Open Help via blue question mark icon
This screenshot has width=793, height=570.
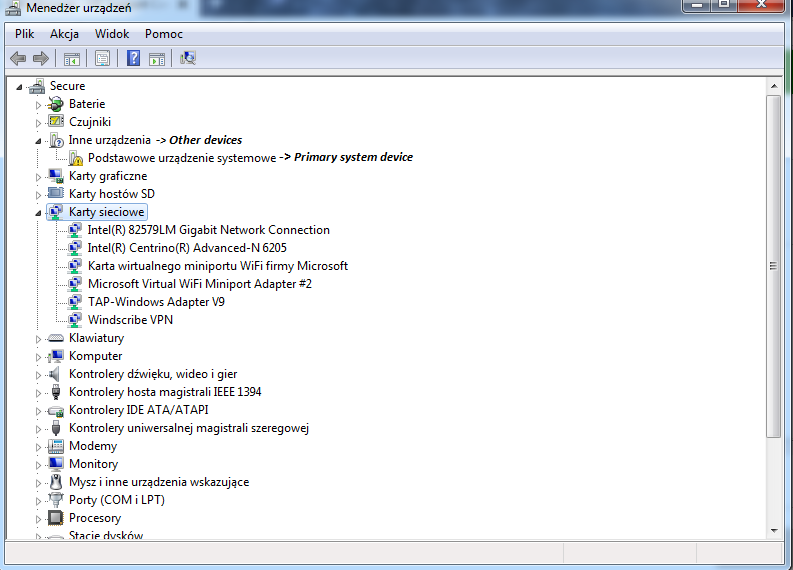click(133, 58)
